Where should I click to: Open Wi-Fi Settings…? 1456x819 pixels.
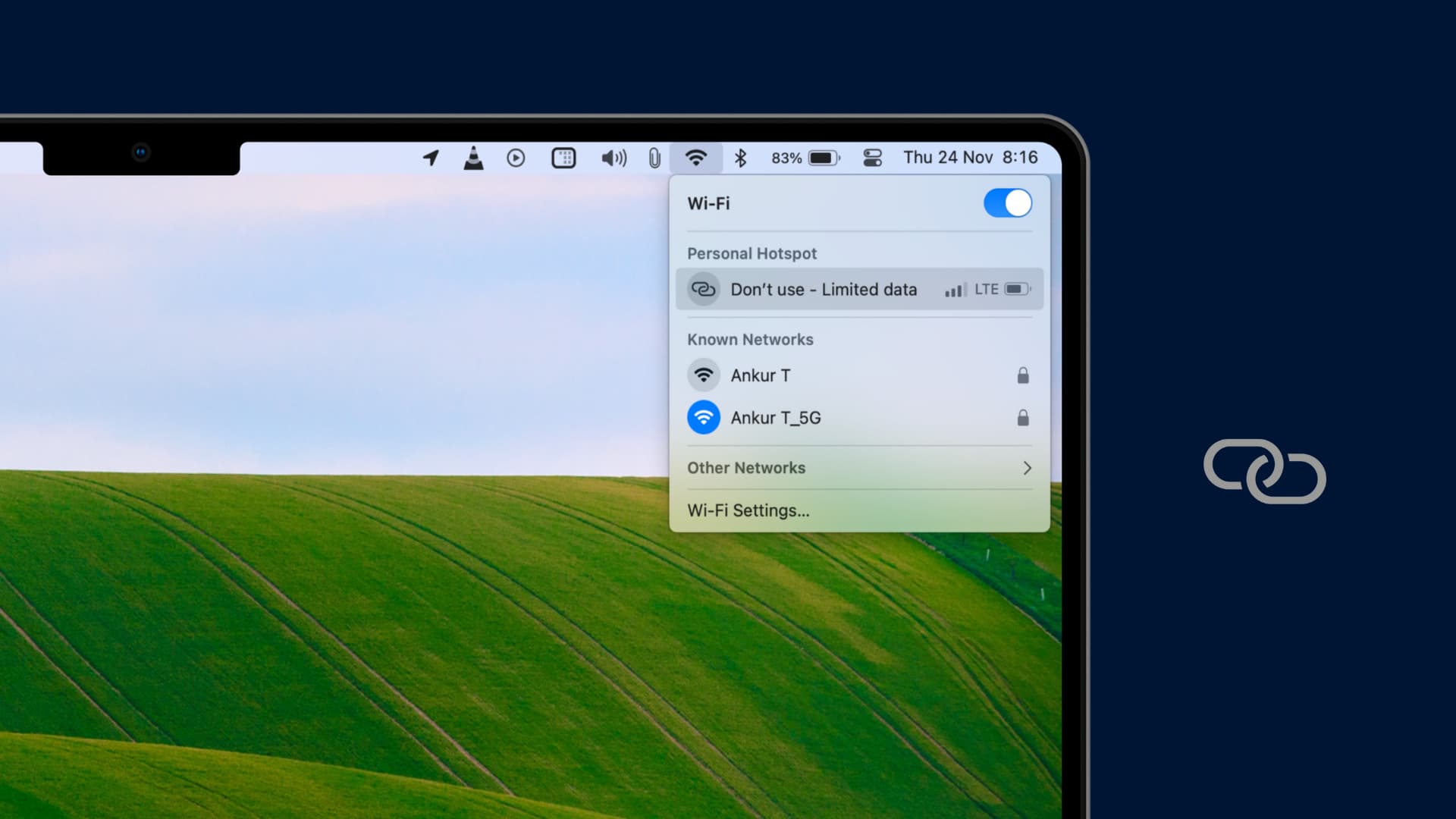point(748,510)
